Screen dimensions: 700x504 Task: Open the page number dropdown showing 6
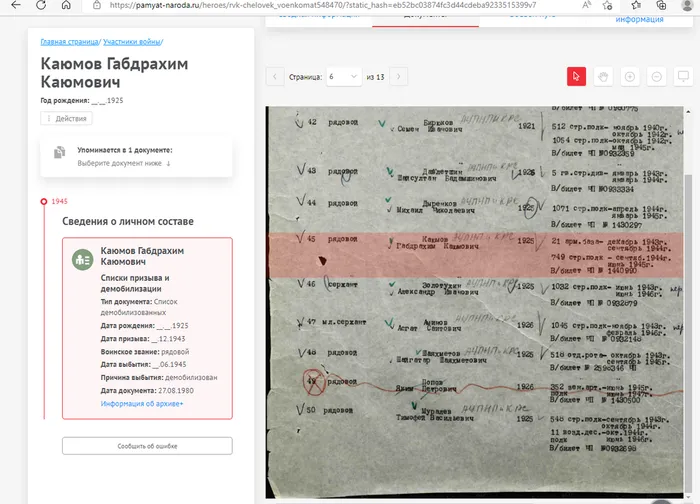coord(343,76)
